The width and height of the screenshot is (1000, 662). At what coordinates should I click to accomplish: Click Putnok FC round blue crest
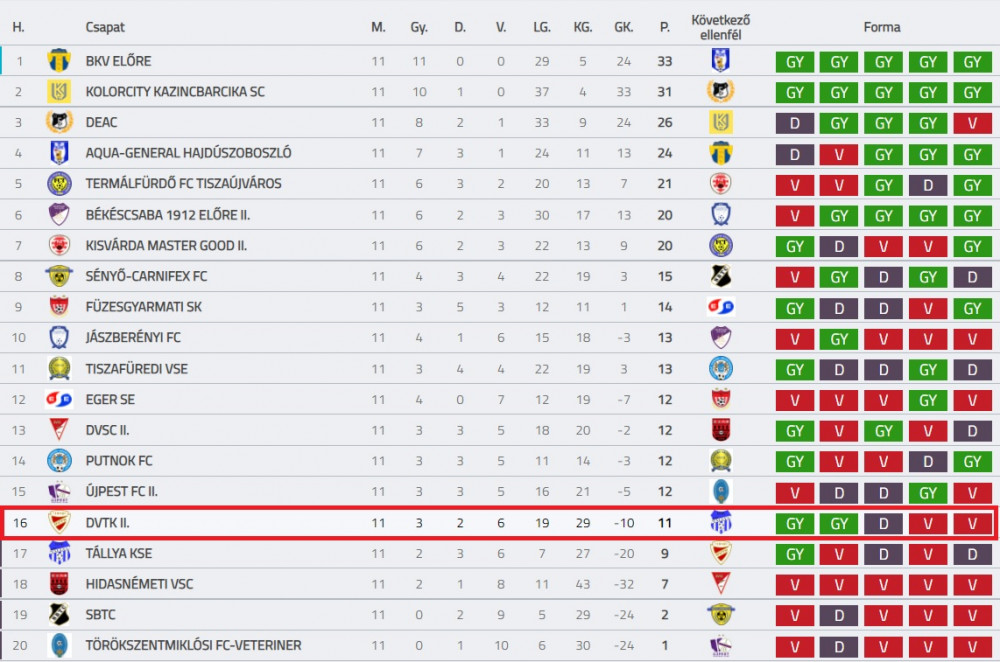tap(59, 460)
